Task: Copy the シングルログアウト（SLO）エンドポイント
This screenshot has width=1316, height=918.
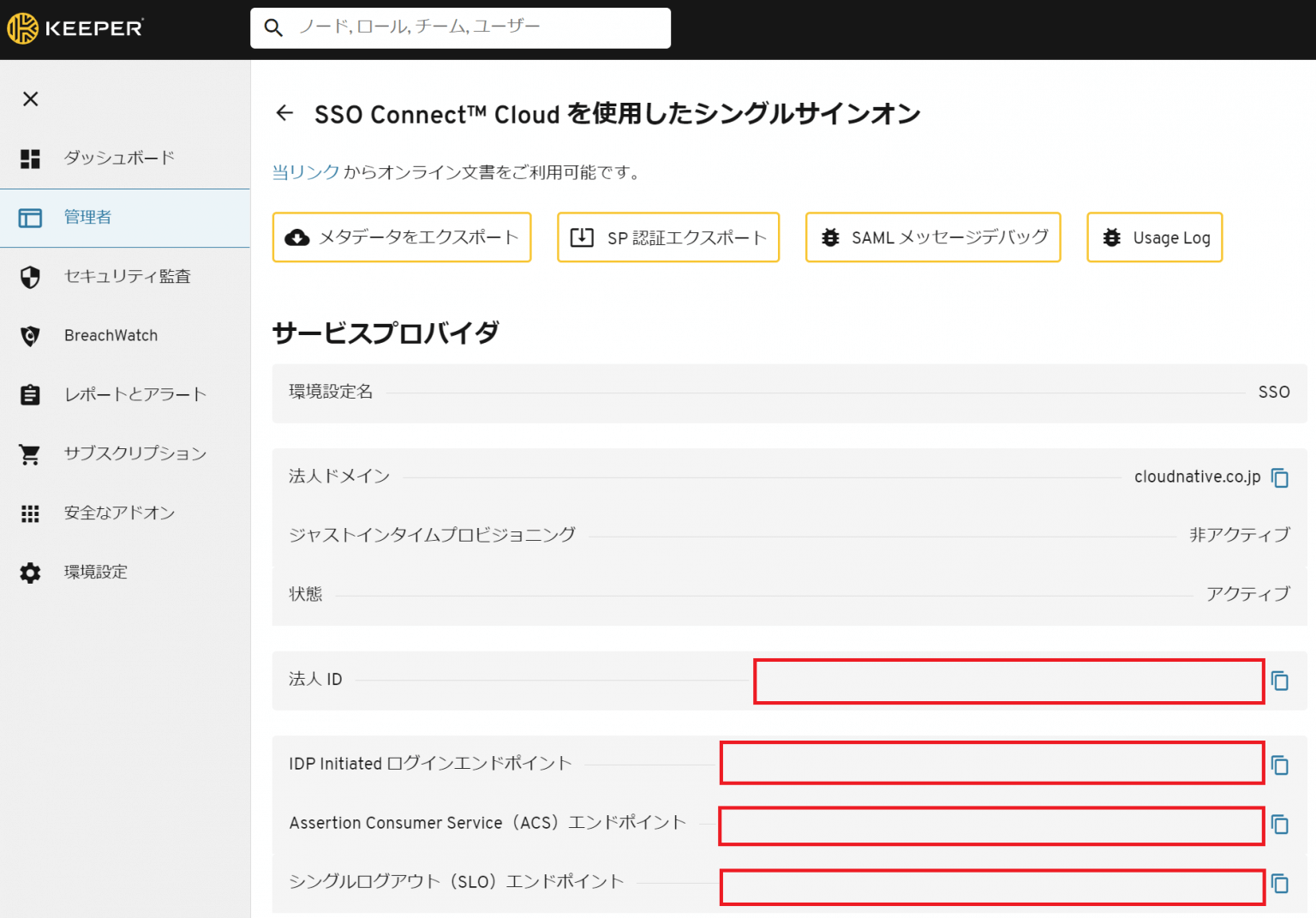Action: point(1280,885)
